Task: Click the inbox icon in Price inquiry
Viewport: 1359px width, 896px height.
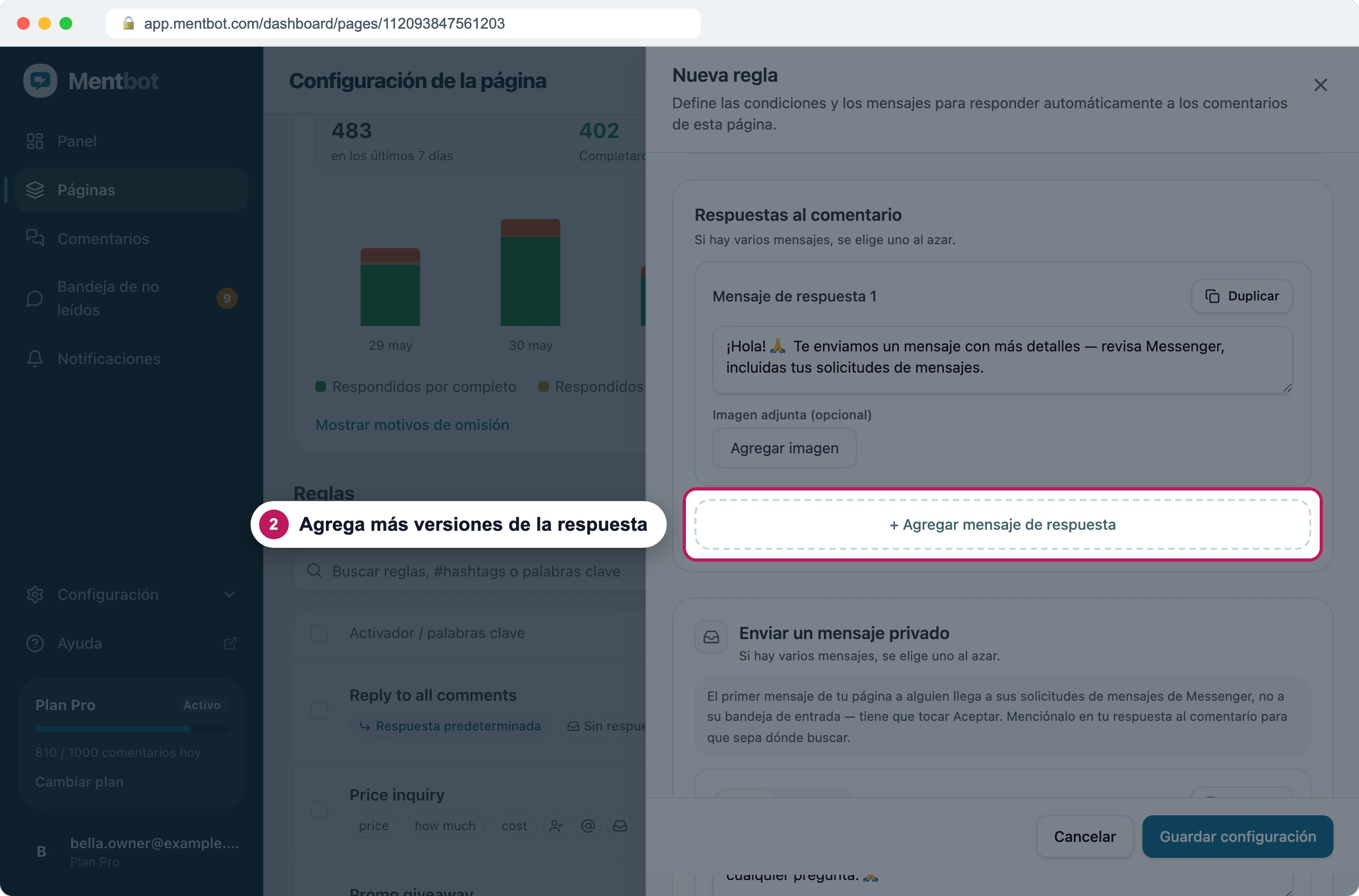Action: [620, 826]
